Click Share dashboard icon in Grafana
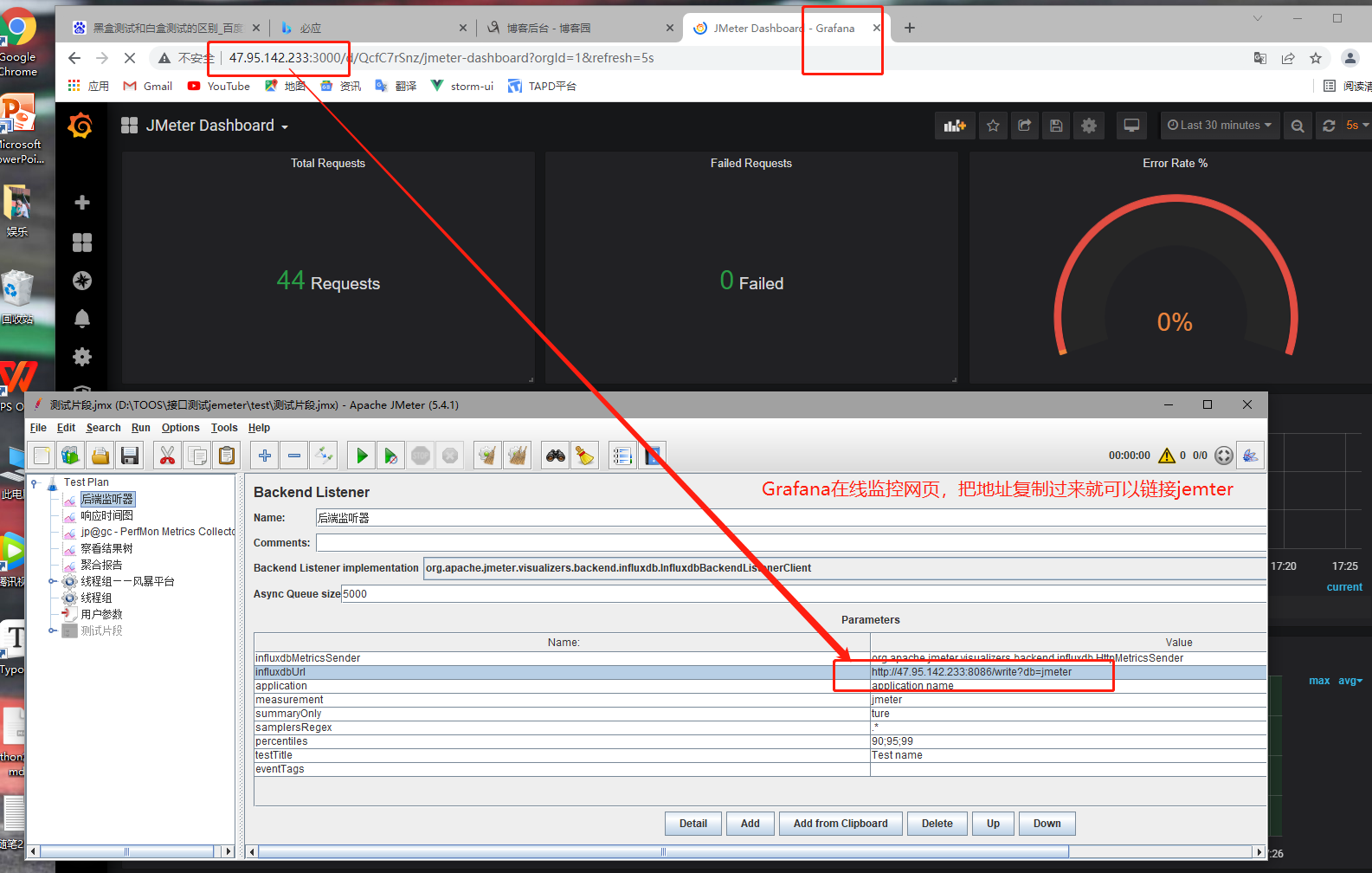Image resolution: width=1372 pixels, height=873 pixels. point(1025,126)
